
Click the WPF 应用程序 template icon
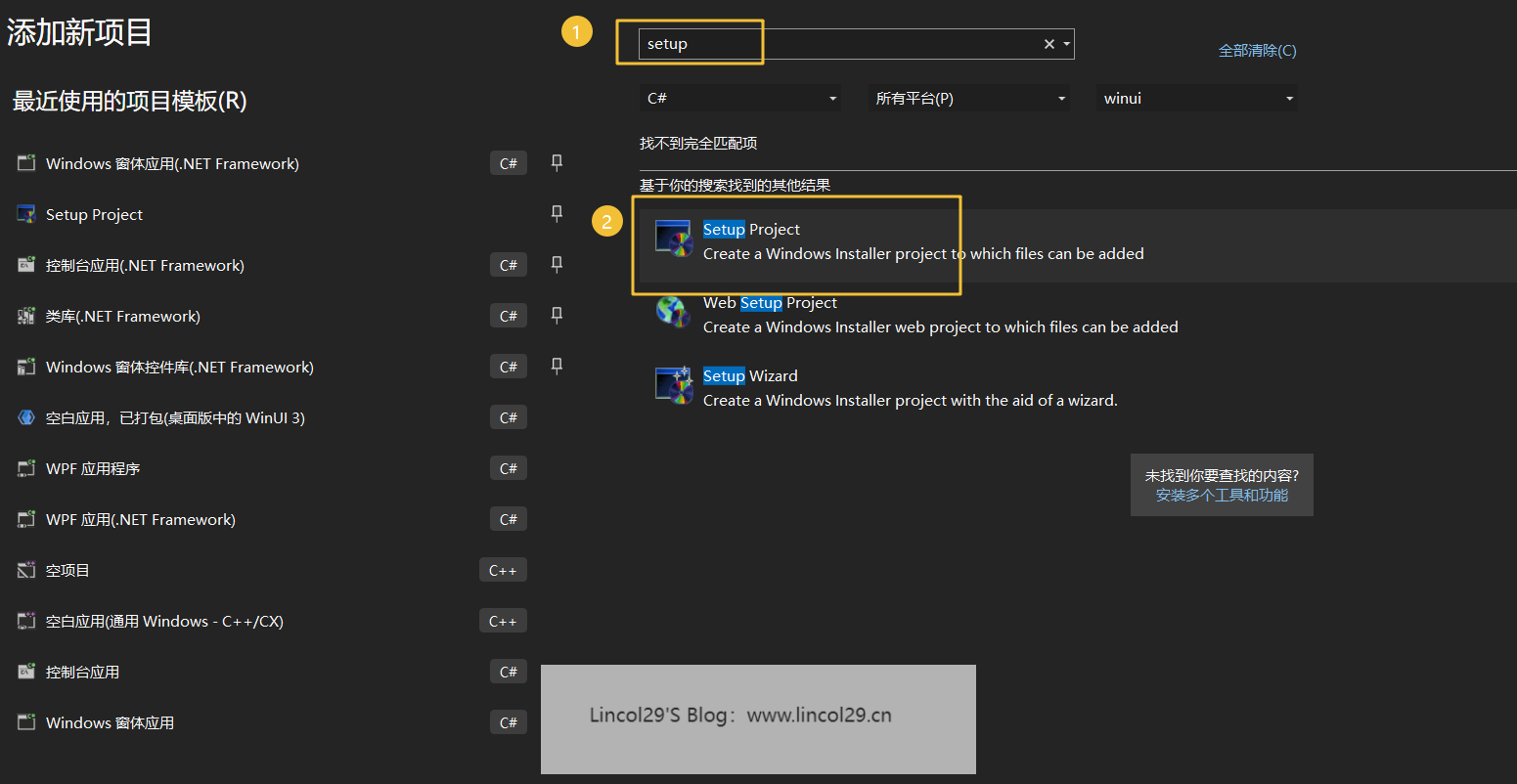coord(25,467)
